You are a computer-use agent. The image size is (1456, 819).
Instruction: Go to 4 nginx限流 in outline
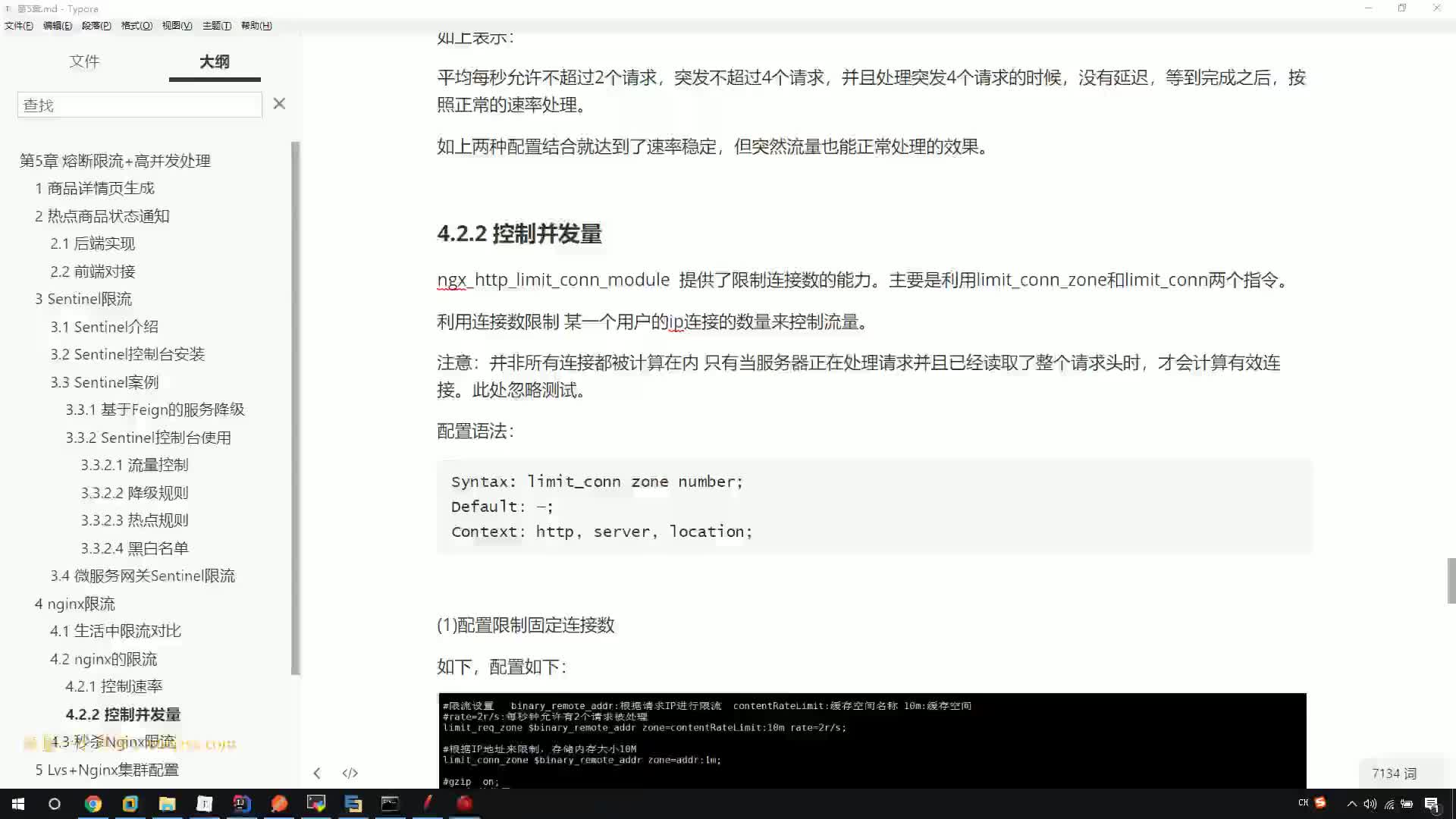(x=75, y=604)
